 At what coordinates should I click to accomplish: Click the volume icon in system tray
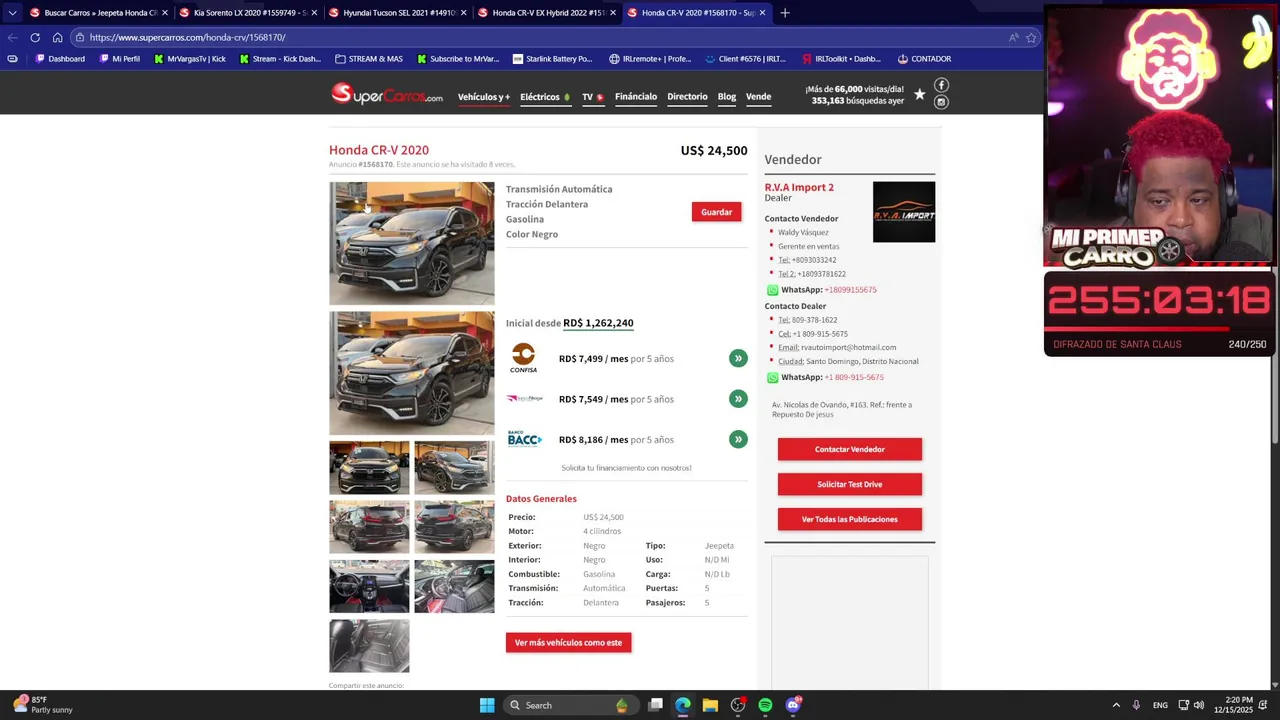1198,705
